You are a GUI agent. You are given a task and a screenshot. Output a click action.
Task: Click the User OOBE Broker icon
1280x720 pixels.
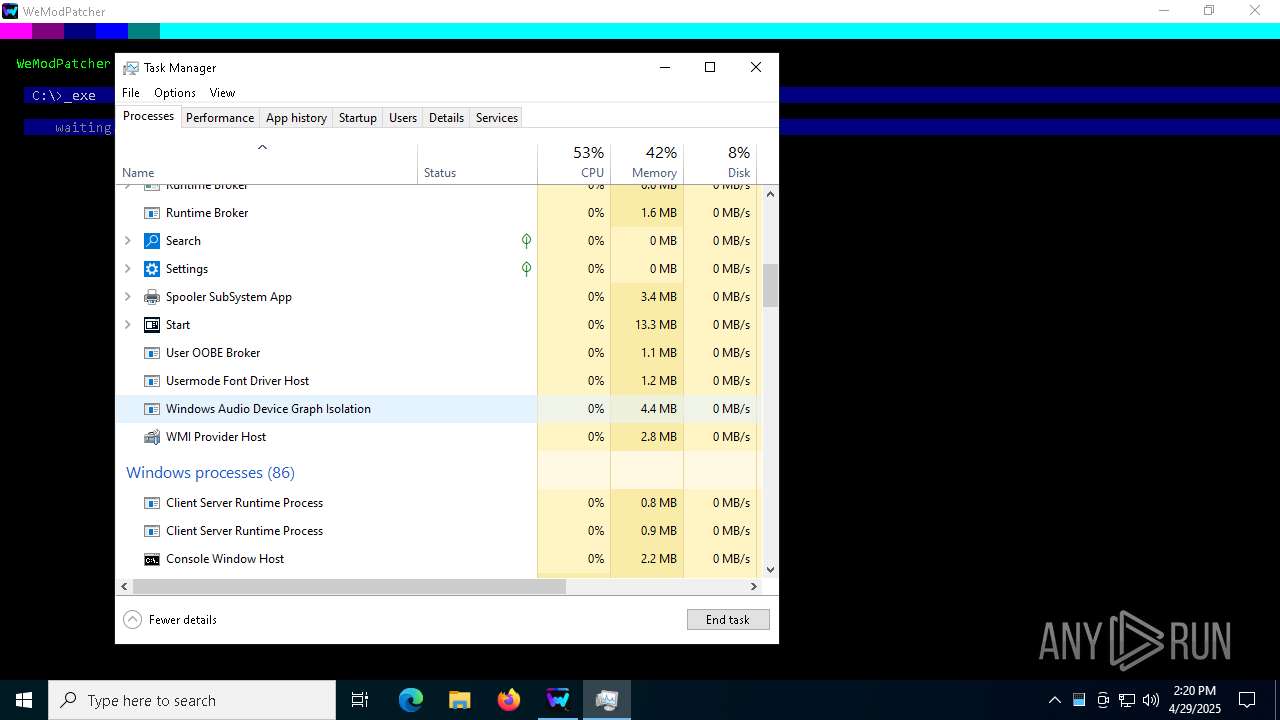tap(152, 353)
